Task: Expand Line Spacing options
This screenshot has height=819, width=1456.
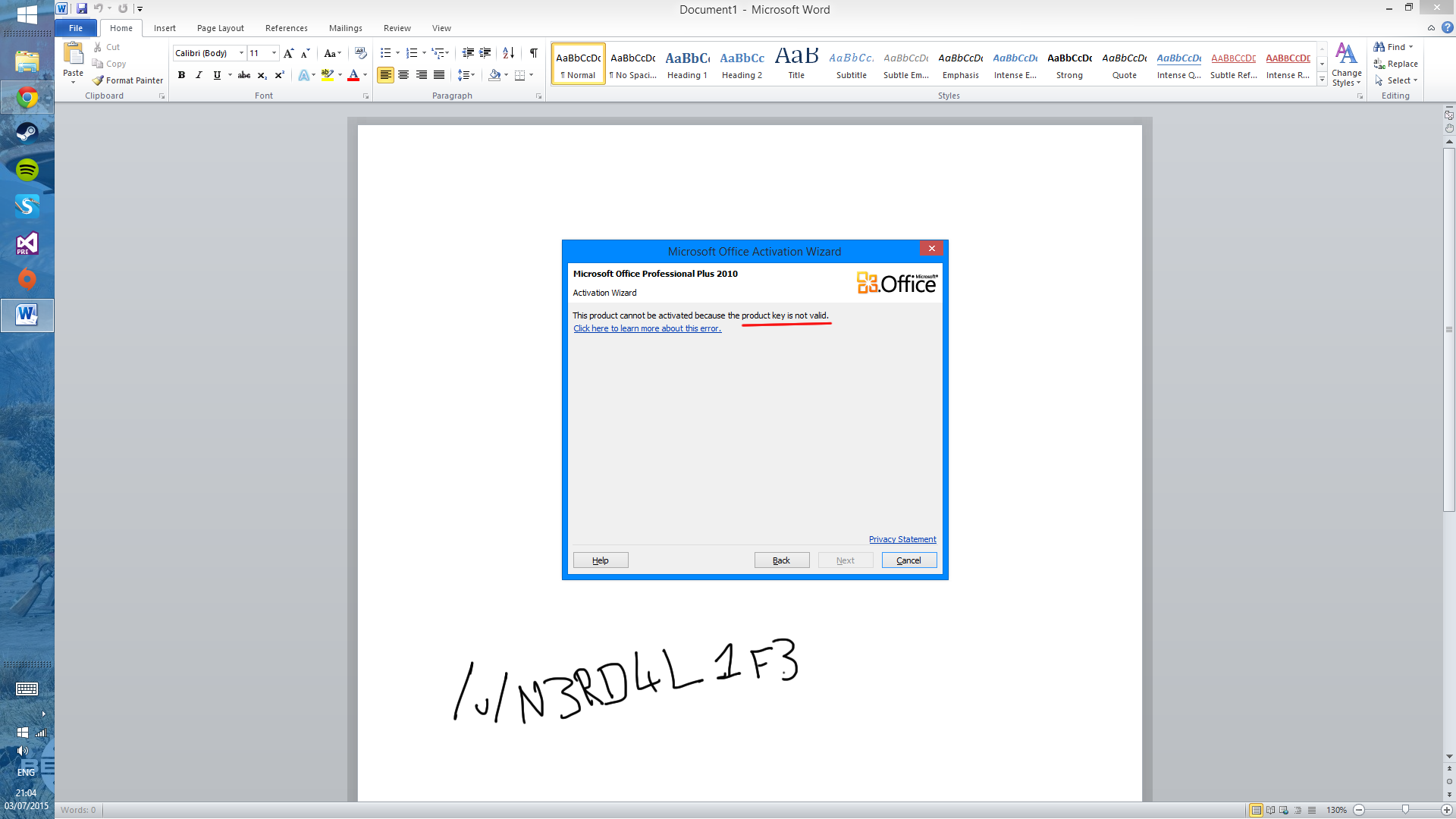Action: (x=466, y=75)
